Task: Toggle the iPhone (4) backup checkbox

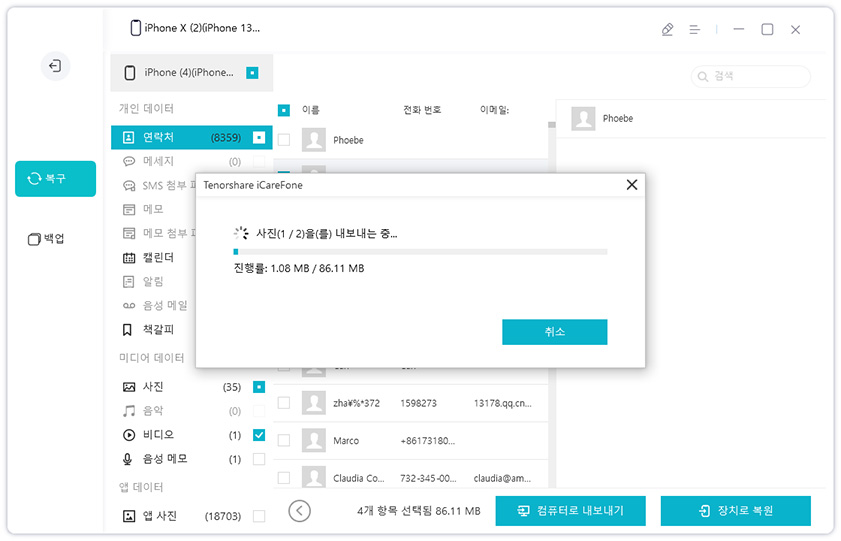Action: (x=252, y=72)
